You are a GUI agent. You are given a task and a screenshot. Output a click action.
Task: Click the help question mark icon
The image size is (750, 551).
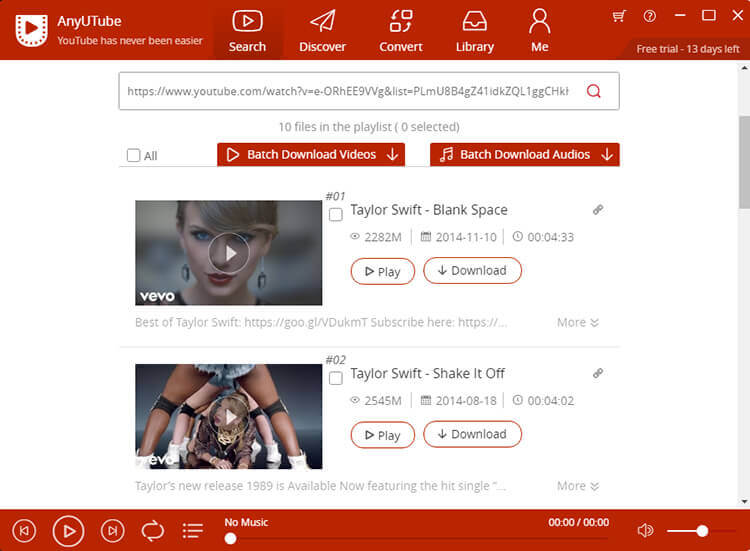tap(650, 16)
